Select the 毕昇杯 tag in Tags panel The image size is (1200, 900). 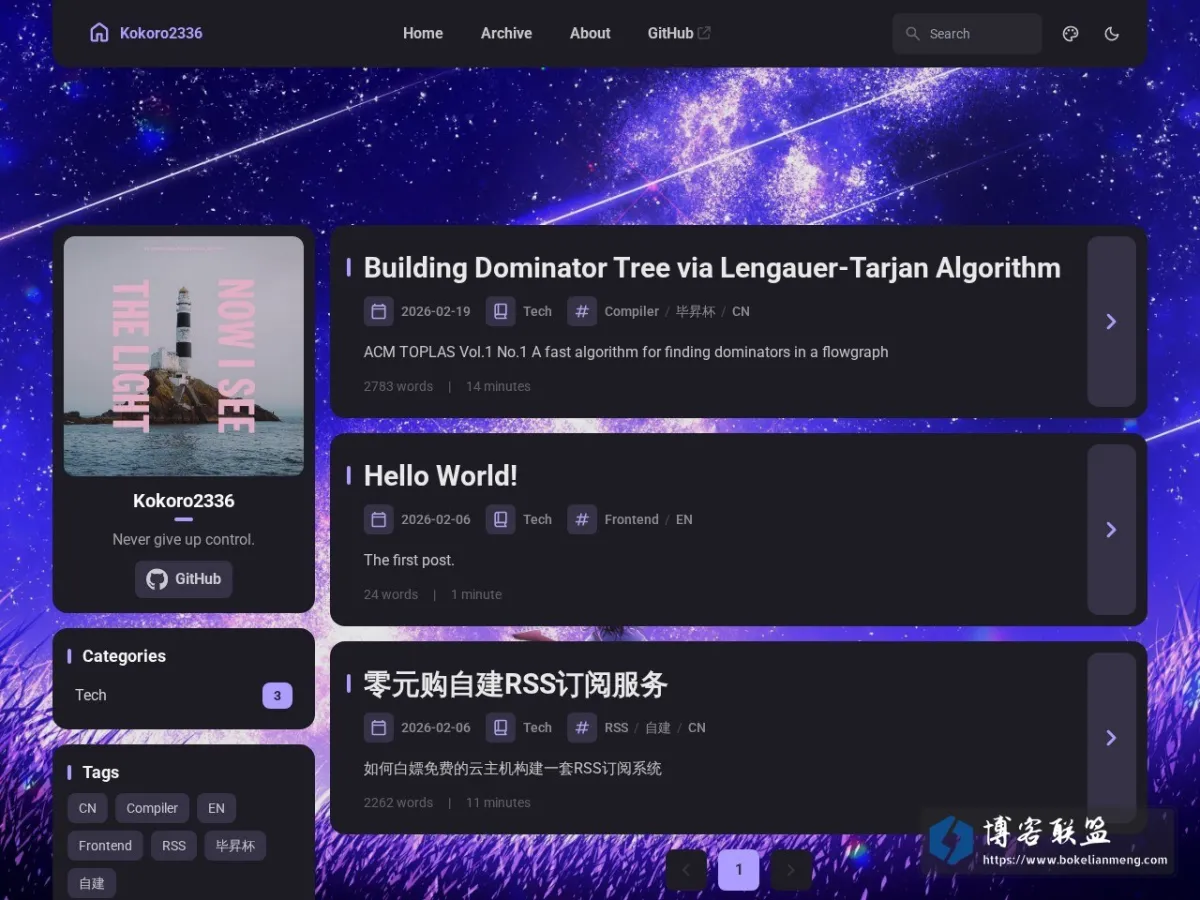(x=235, y=846)
